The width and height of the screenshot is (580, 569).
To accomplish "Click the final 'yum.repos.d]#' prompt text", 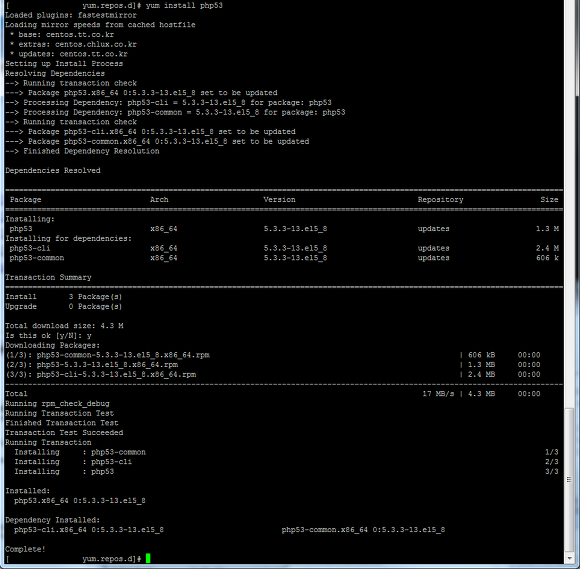I will pos(112,559).
